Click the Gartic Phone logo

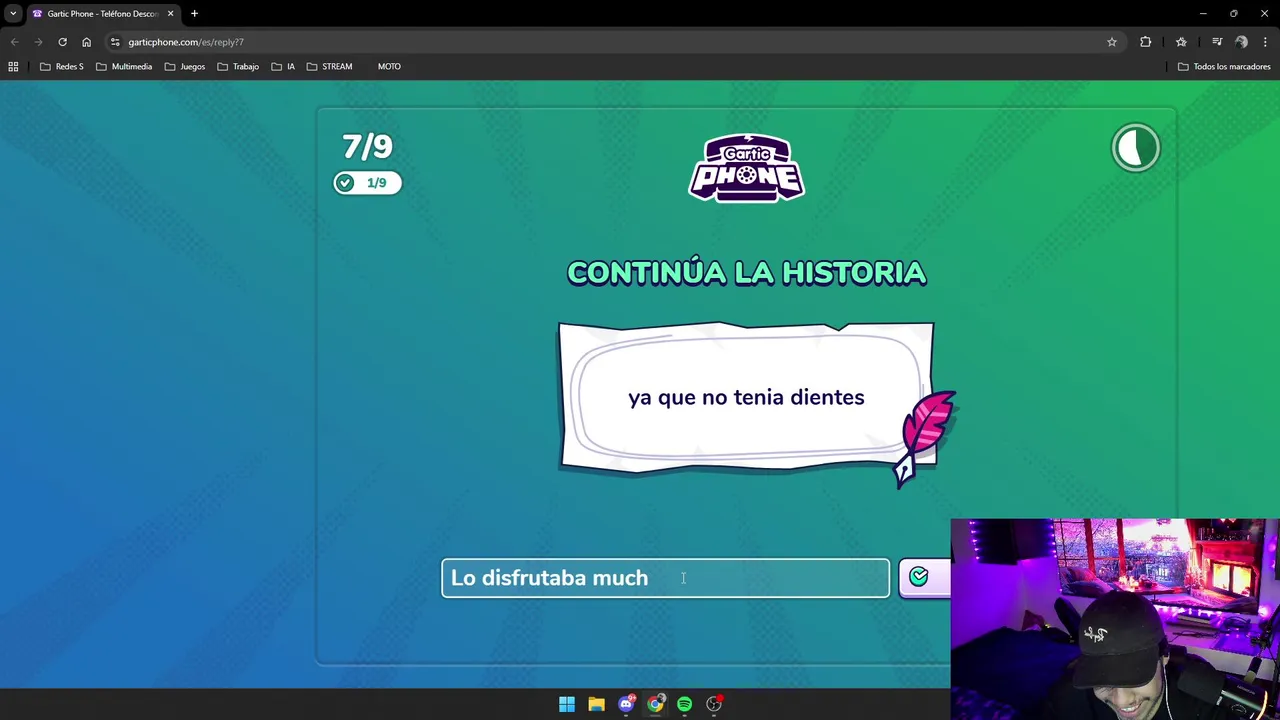(x=747, y=168)
